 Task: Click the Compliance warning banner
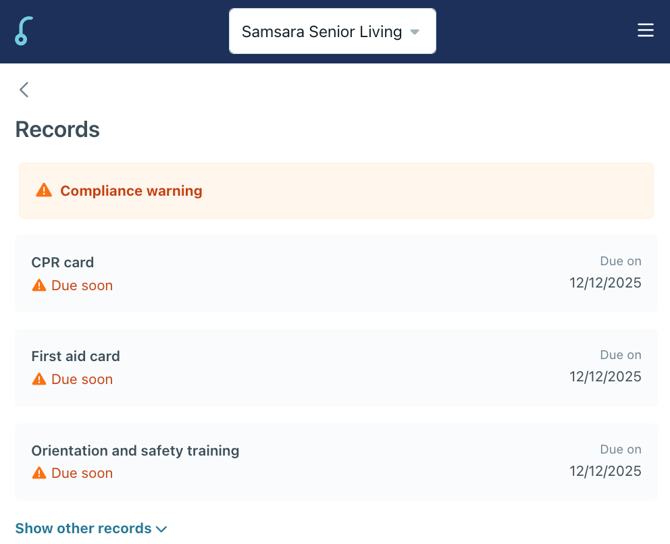point(335,190)
